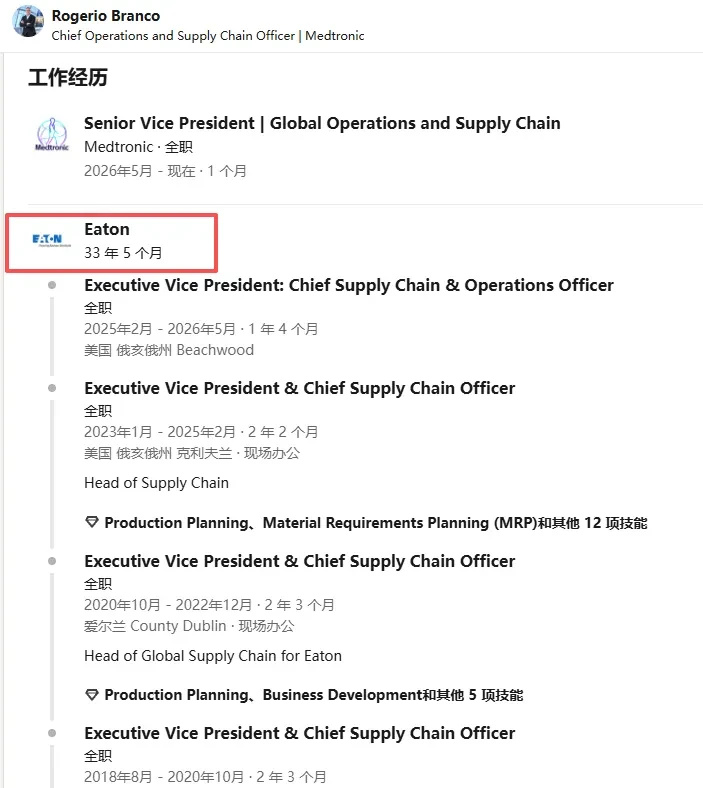Select the EVP role starting August 2018
The width and height of the screenshot is (703, 788).
tap(299, 733)
